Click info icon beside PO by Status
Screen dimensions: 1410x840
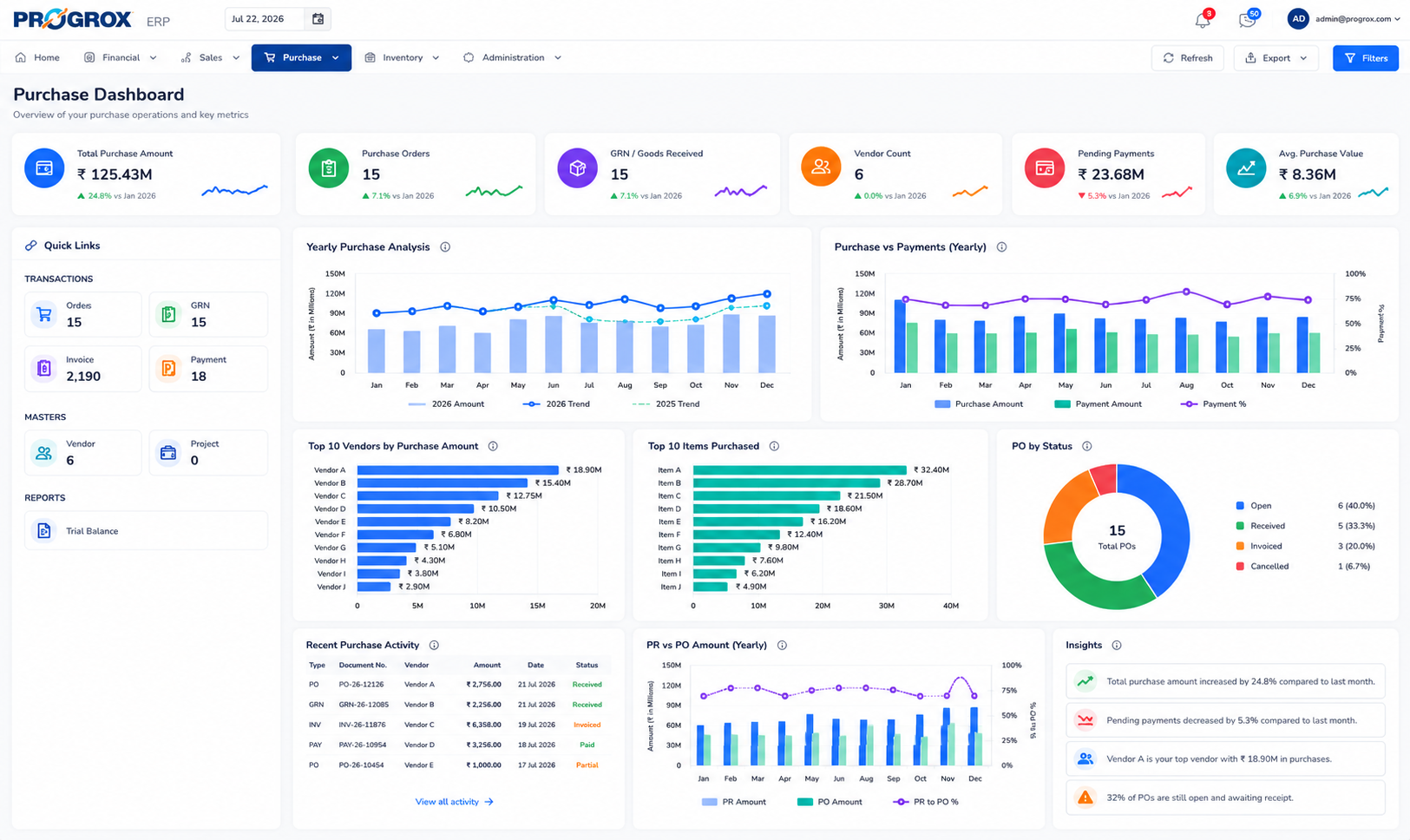click(x=1087, y=446)
